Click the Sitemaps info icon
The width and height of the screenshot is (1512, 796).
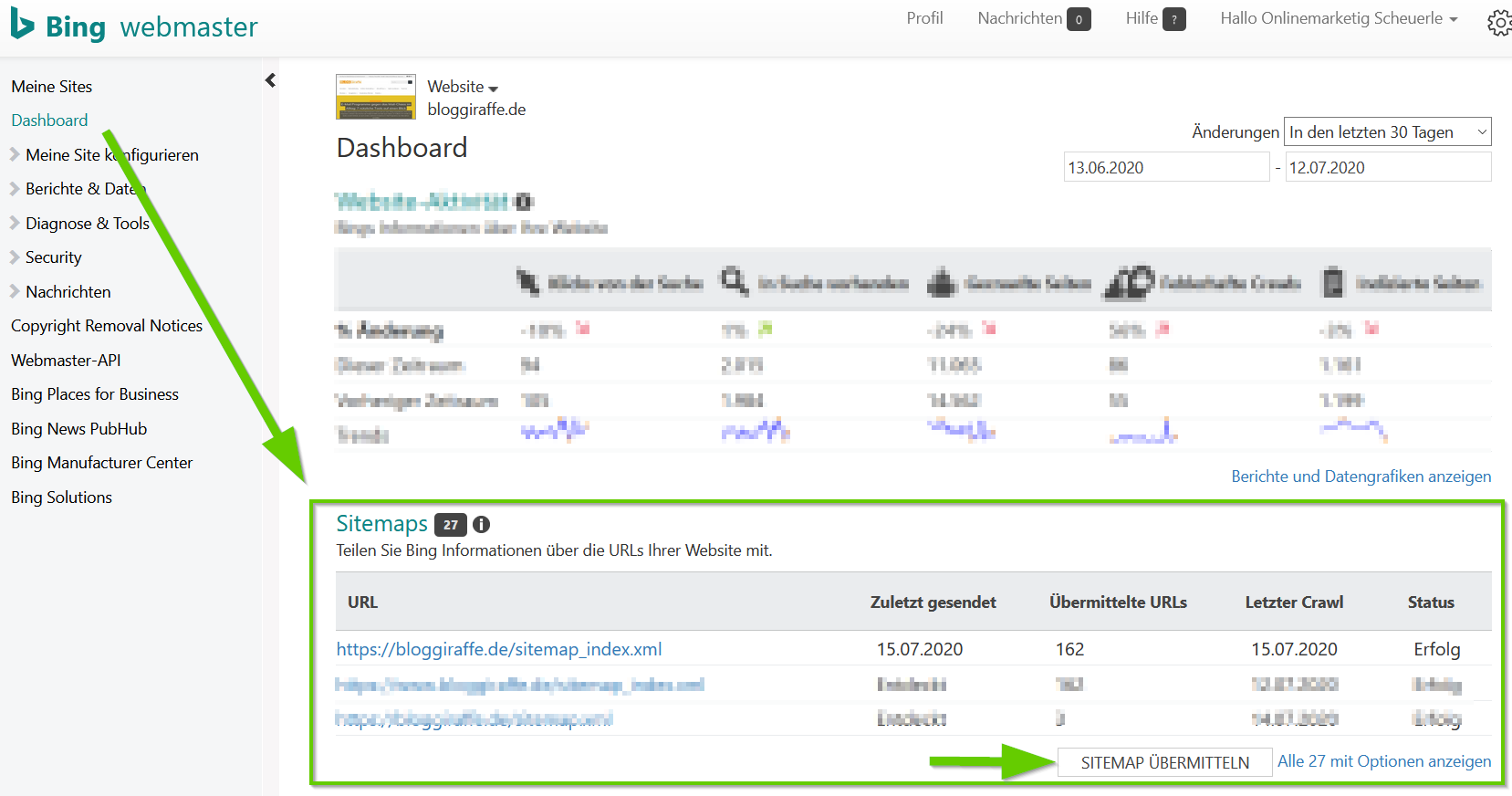[x=482, y=525]
